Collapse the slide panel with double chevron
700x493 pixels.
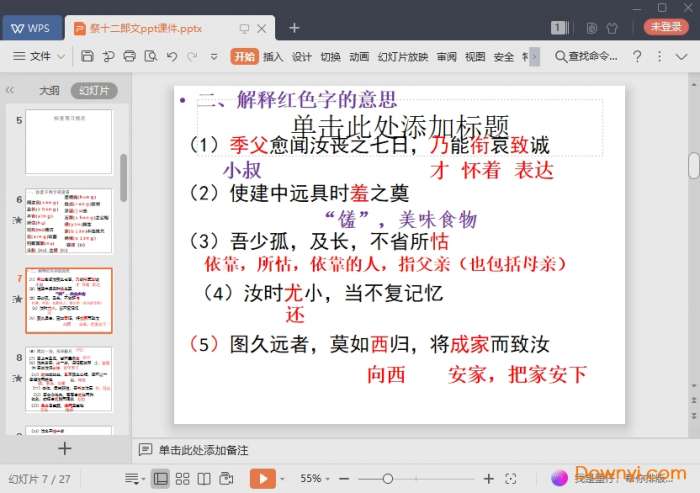coord(11,90)
